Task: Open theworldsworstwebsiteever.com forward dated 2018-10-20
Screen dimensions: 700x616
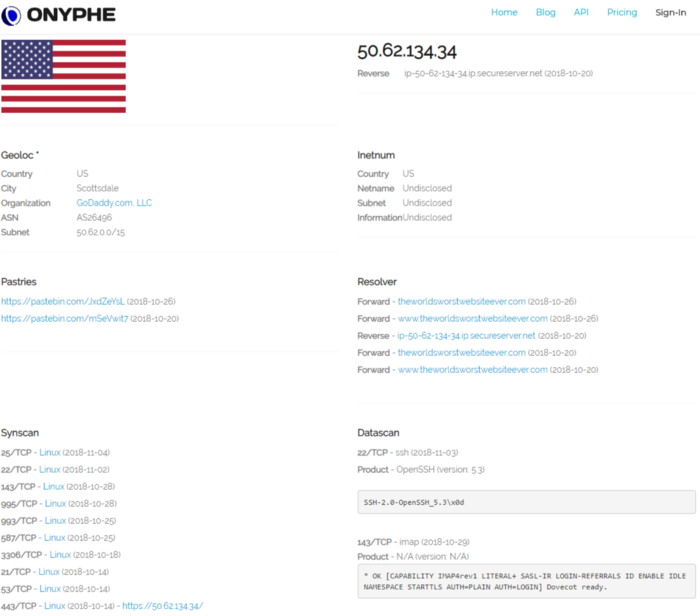Action: [x=462, y=353]
